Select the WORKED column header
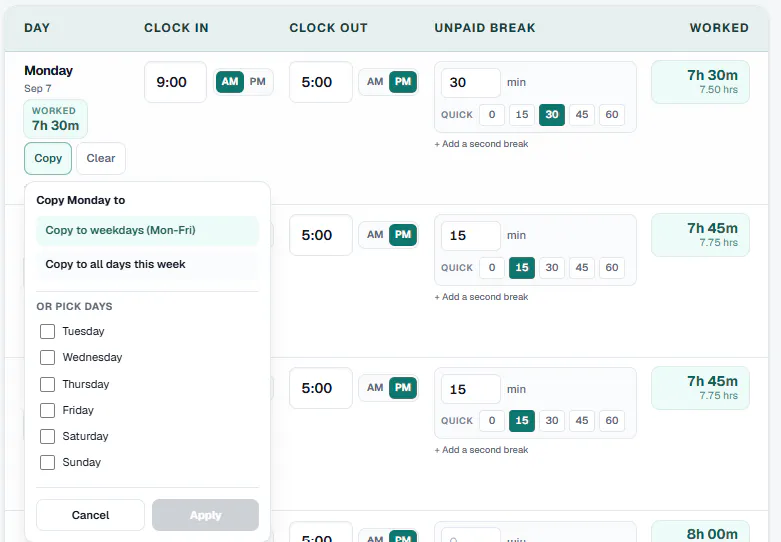The image size is (781, 542). click(719, 28)
